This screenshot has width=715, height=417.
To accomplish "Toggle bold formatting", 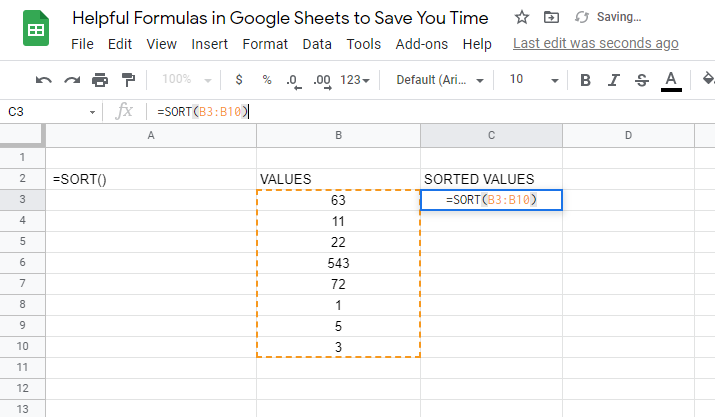I will pos(585,80).
